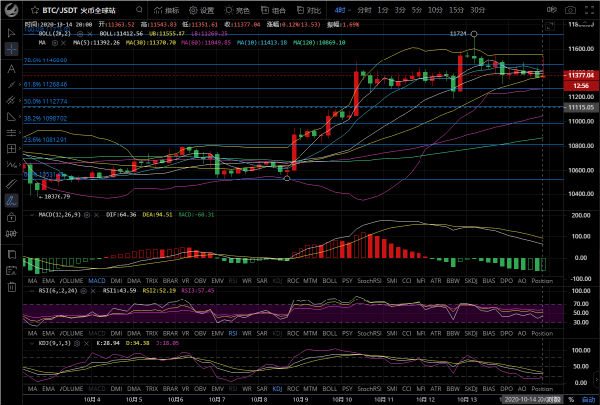Viewport: 600px width, 405px height.
Task: Switch to the 15分 interval
Action: pyautogui.click(x=456, y=10)
